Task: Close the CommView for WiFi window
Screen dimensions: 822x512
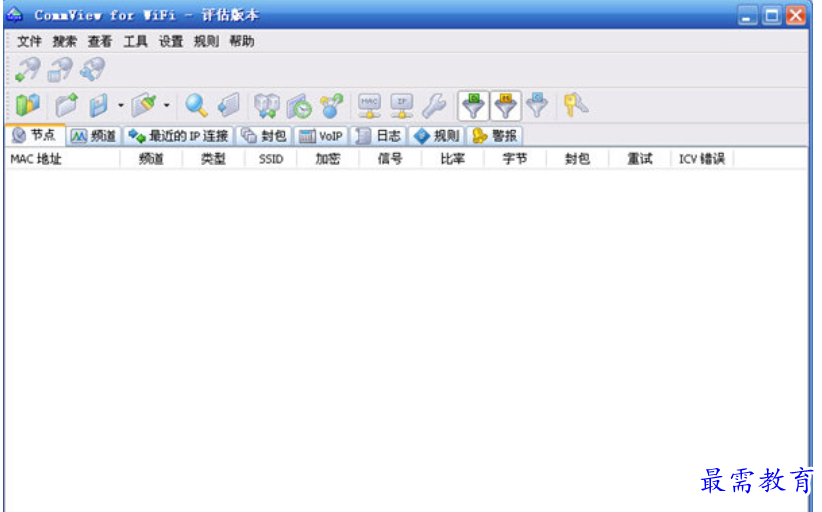Action: coord(796,15)
